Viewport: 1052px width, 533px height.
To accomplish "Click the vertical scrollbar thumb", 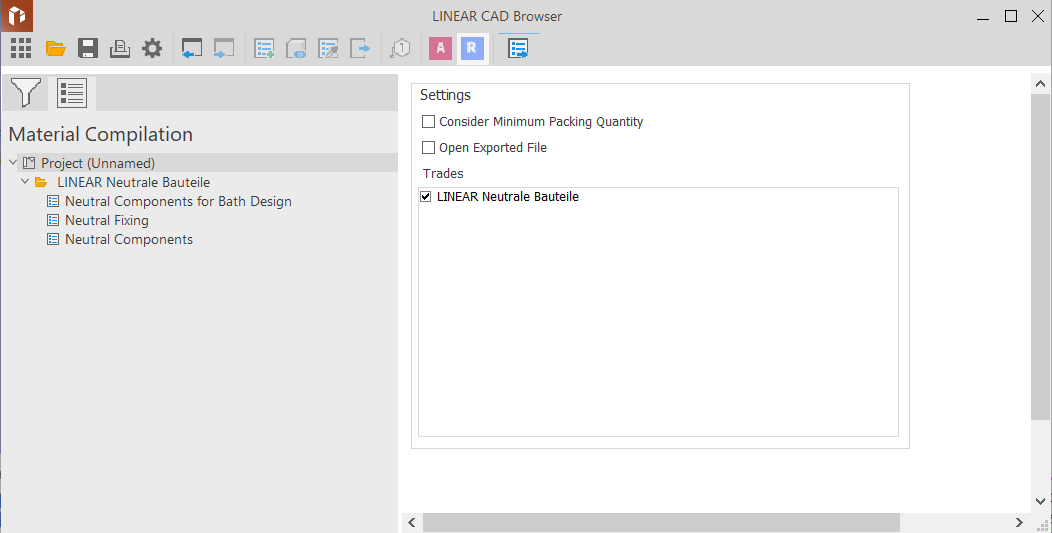I will [1041, 257].
